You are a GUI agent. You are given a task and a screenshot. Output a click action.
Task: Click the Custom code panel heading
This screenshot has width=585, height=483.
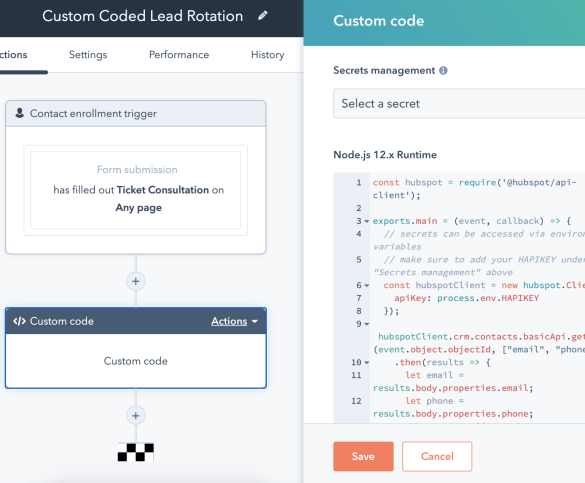click(379, 21)
